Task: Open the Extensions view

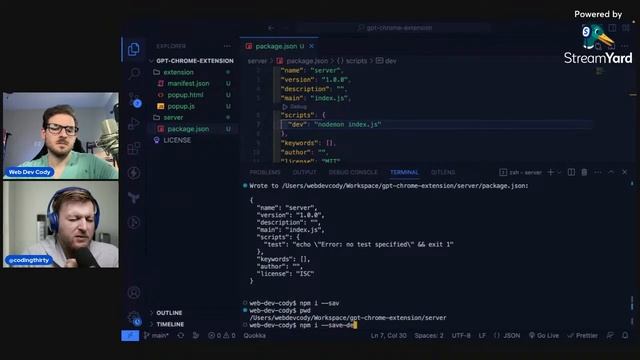Action: [x=134, y=148]
